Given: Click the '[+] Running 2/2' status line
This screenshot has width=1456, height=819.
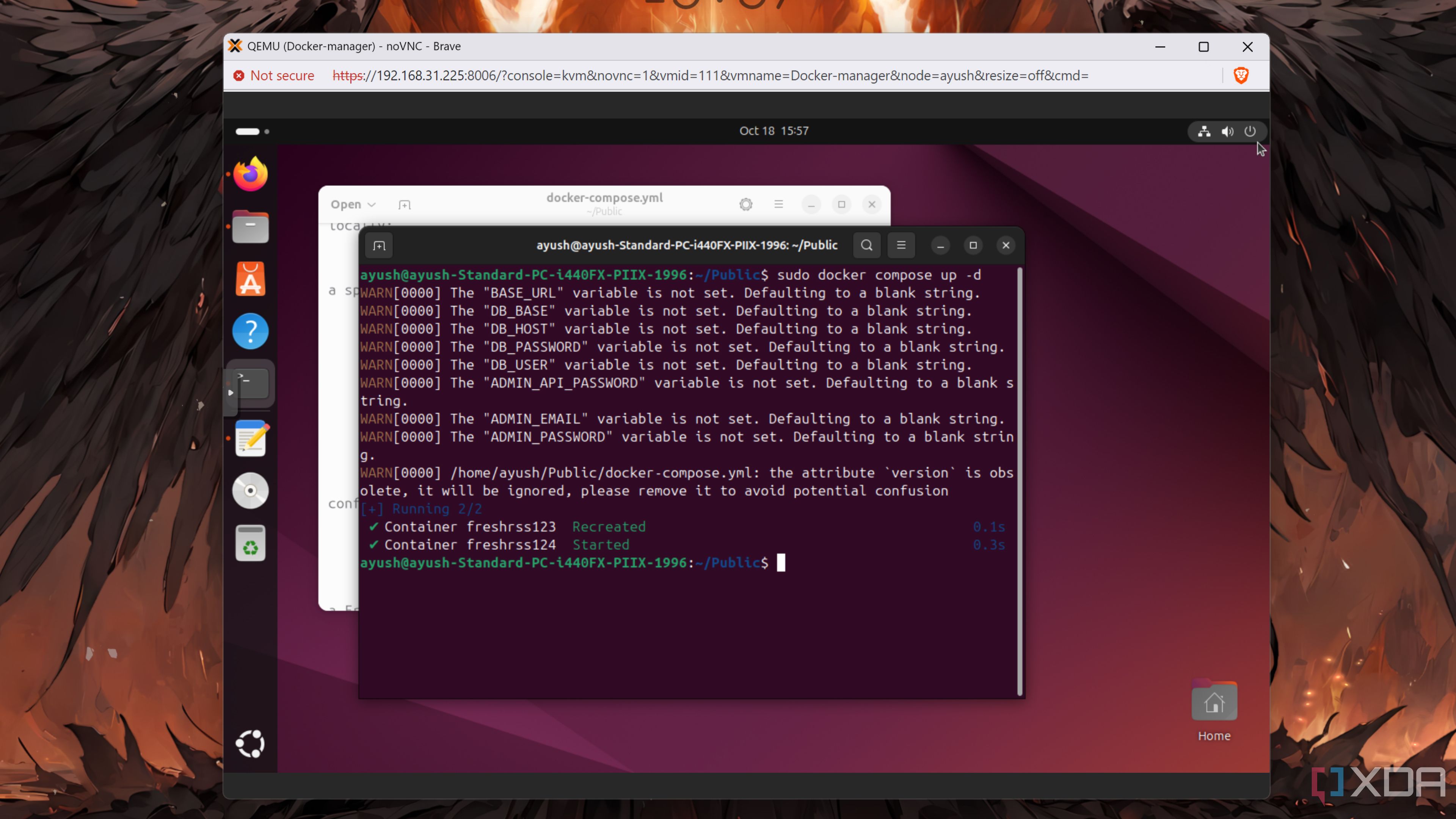Looking at the screenshot, I should [421, 509].
